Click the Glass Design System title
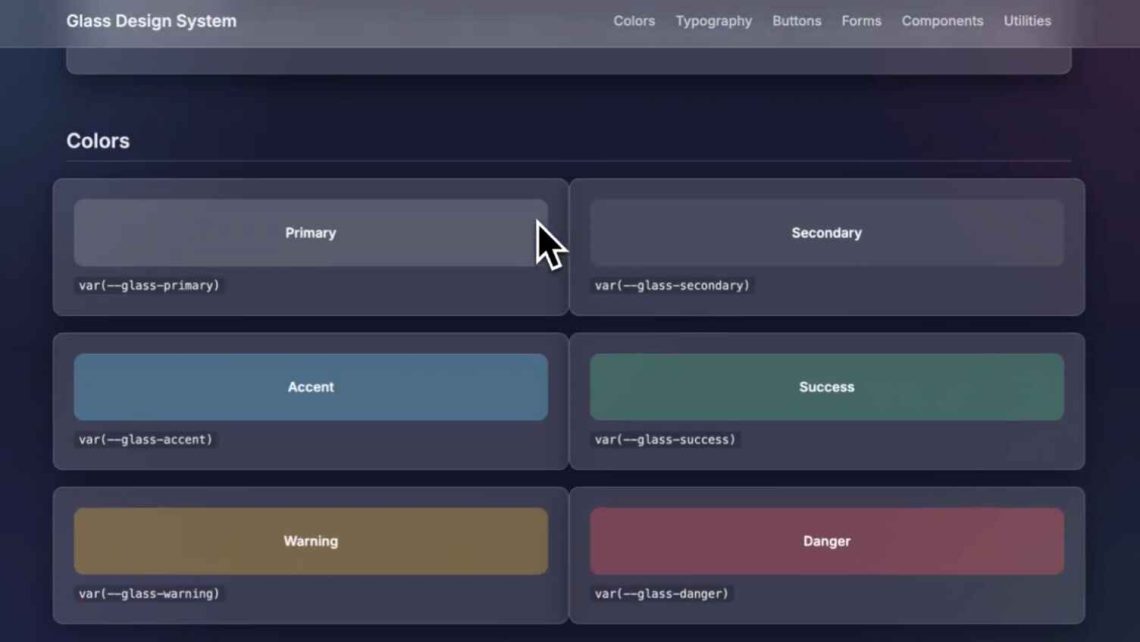The width and height of the screenshot is (1140, 642). (x=151, y=20)
